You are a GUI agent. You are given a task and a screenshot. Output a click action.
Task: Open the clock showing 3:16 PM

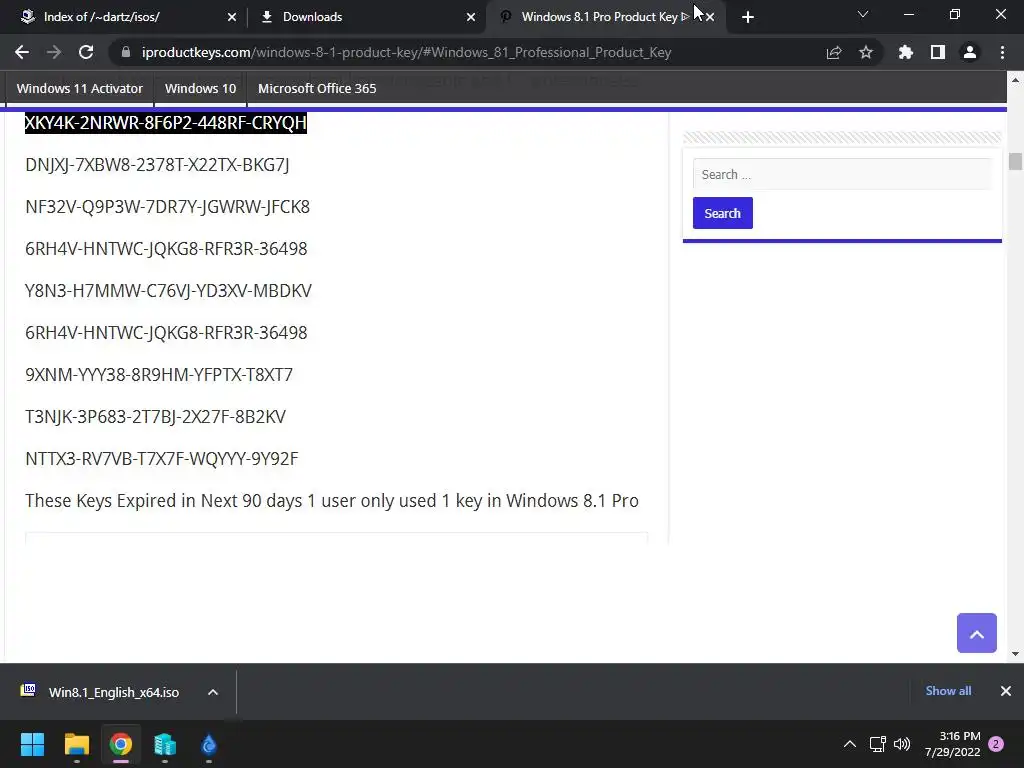tap(952, 744)
